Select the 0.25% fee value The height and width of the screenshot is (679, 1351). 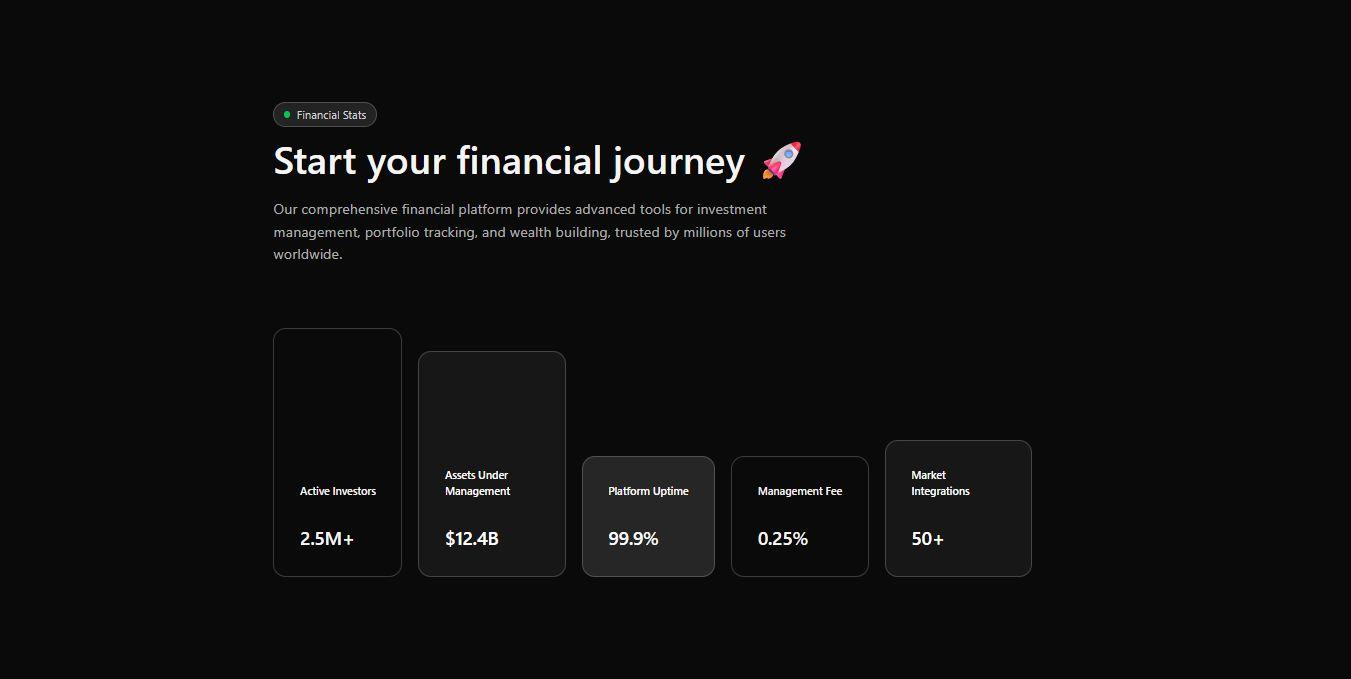pos(783,539)
